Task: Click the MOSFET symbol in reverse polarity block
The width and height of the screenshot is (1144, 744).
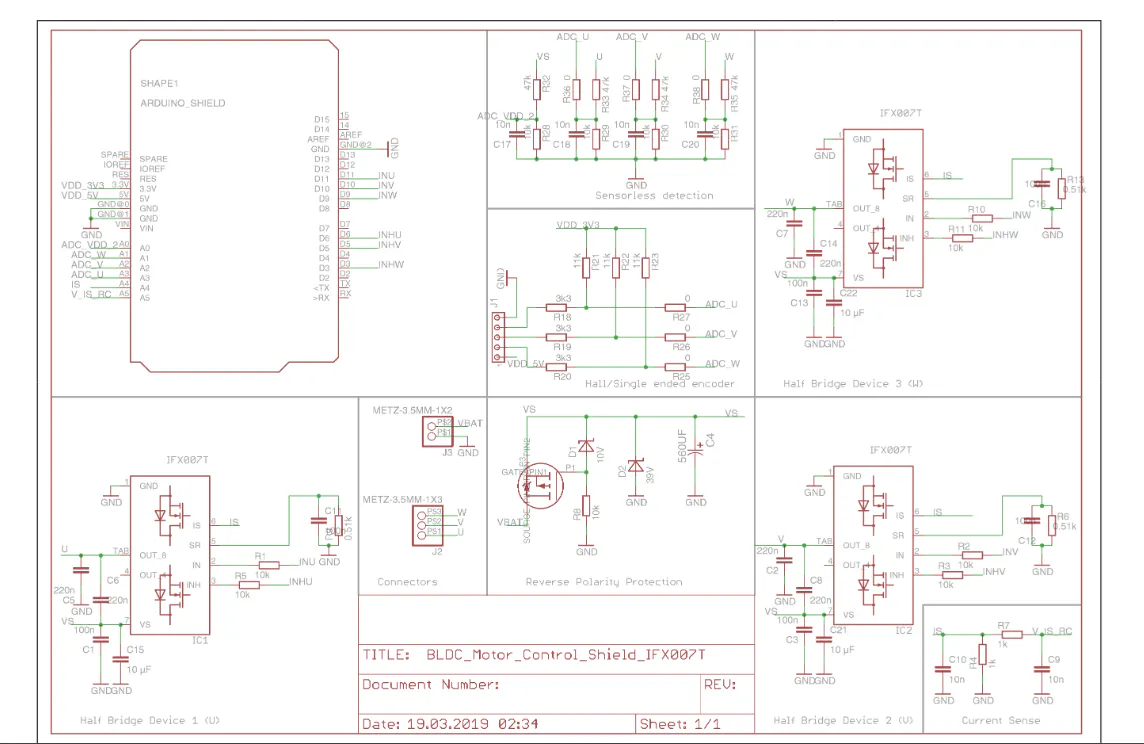Action: point(541,487)
